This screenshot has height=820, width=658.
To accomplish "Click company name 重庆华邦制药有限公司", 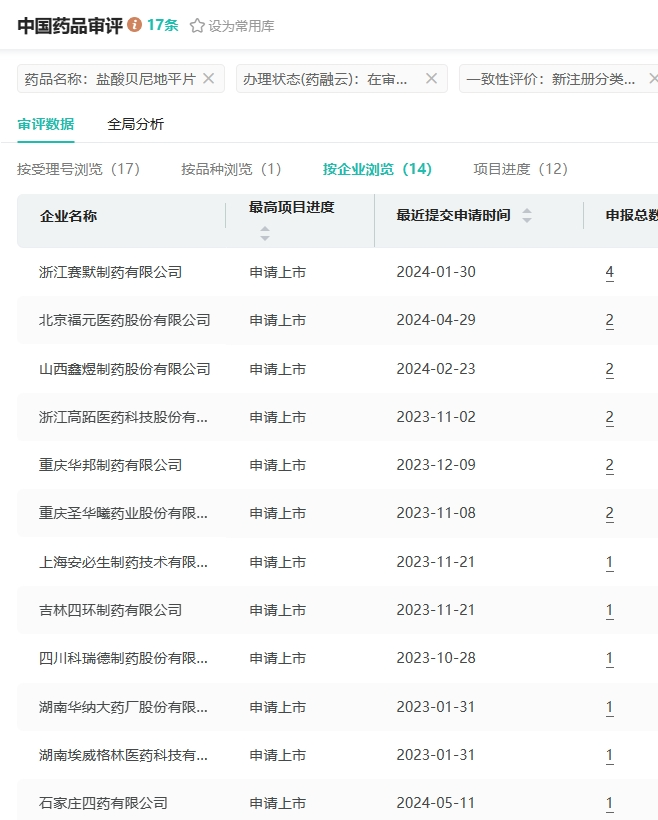I will (110, 465).
